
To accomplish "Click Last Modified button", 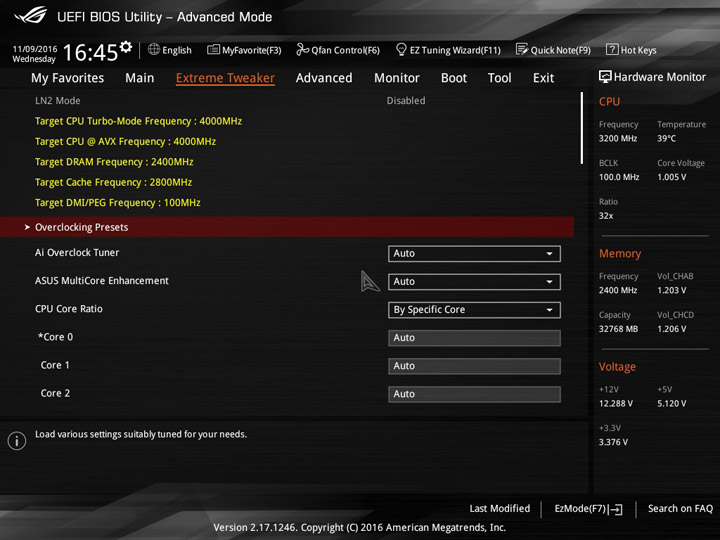I will click(x=500, y=509).
